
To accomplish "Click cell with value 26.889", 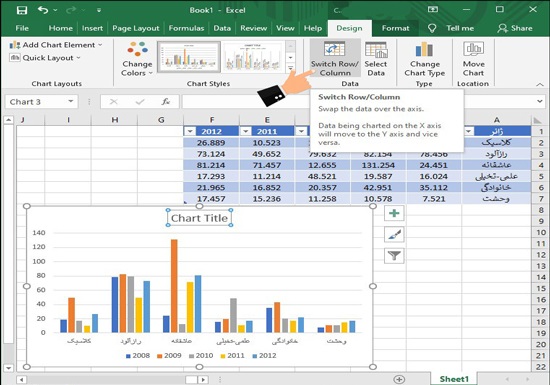I will 211,143.
